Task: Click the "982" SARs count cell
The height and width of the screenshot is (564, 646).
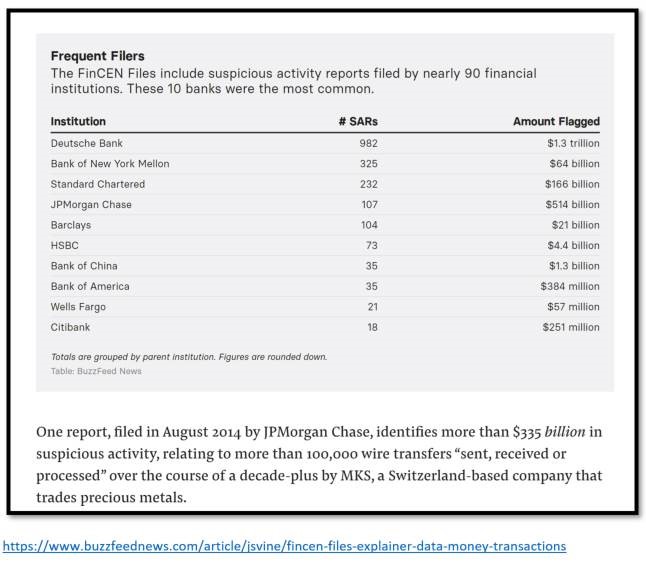Action: tap(368, 143)
